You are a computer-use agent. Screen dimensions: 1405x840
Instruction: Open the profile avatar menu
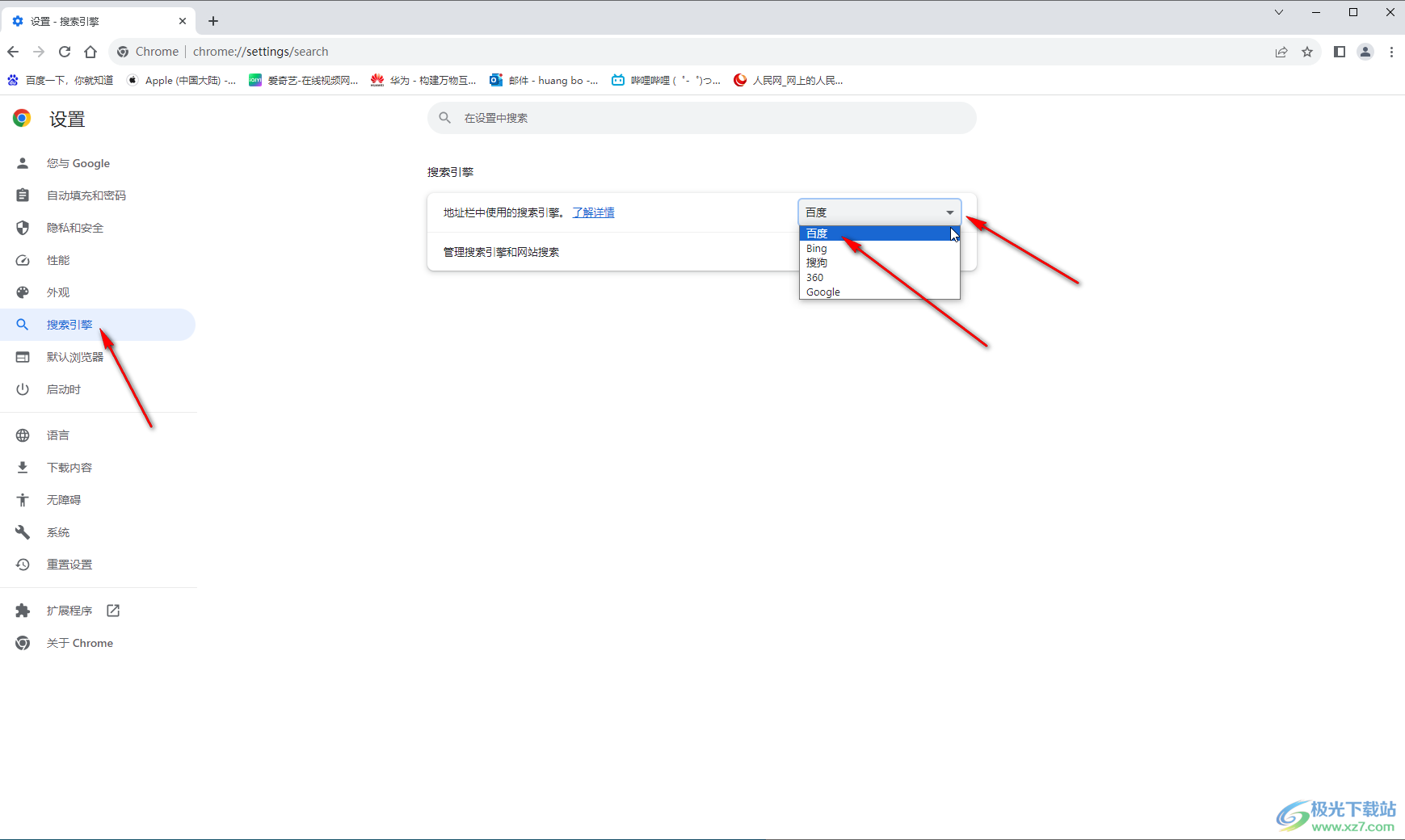coord(1365,52)
